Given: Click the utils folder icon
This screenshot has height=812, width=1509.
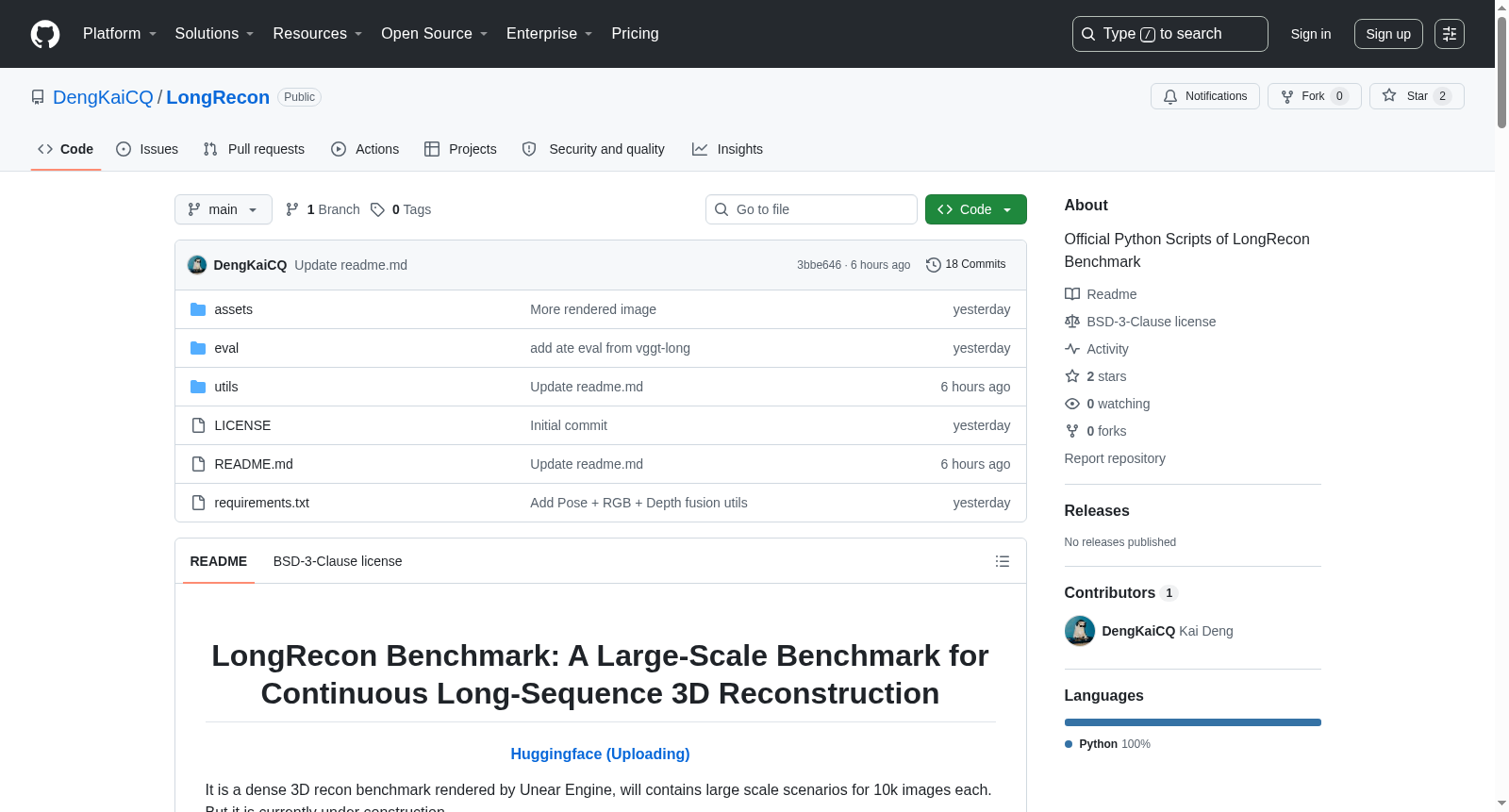Looking at the screenshot, I should tap(198, 387).
